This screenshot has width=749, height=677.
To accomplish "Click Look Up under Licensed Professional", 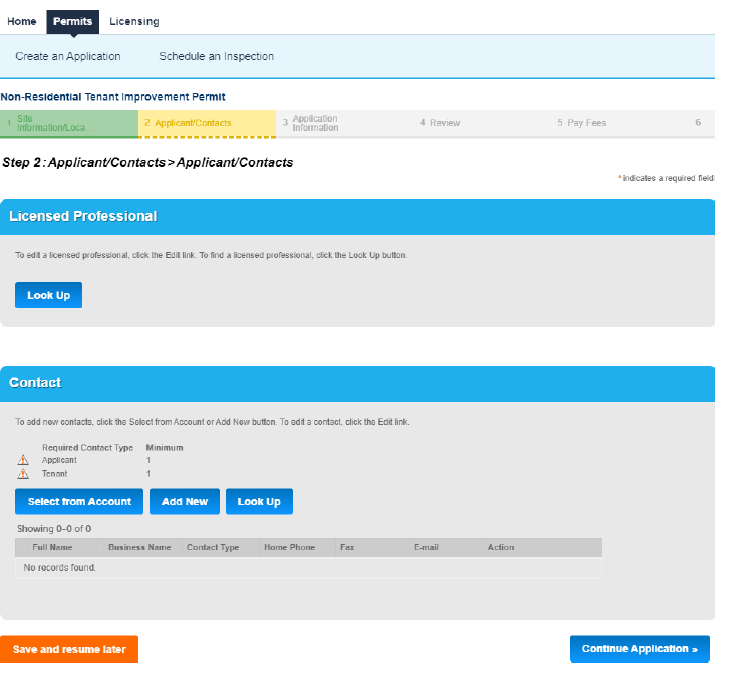I will [48, 295].
